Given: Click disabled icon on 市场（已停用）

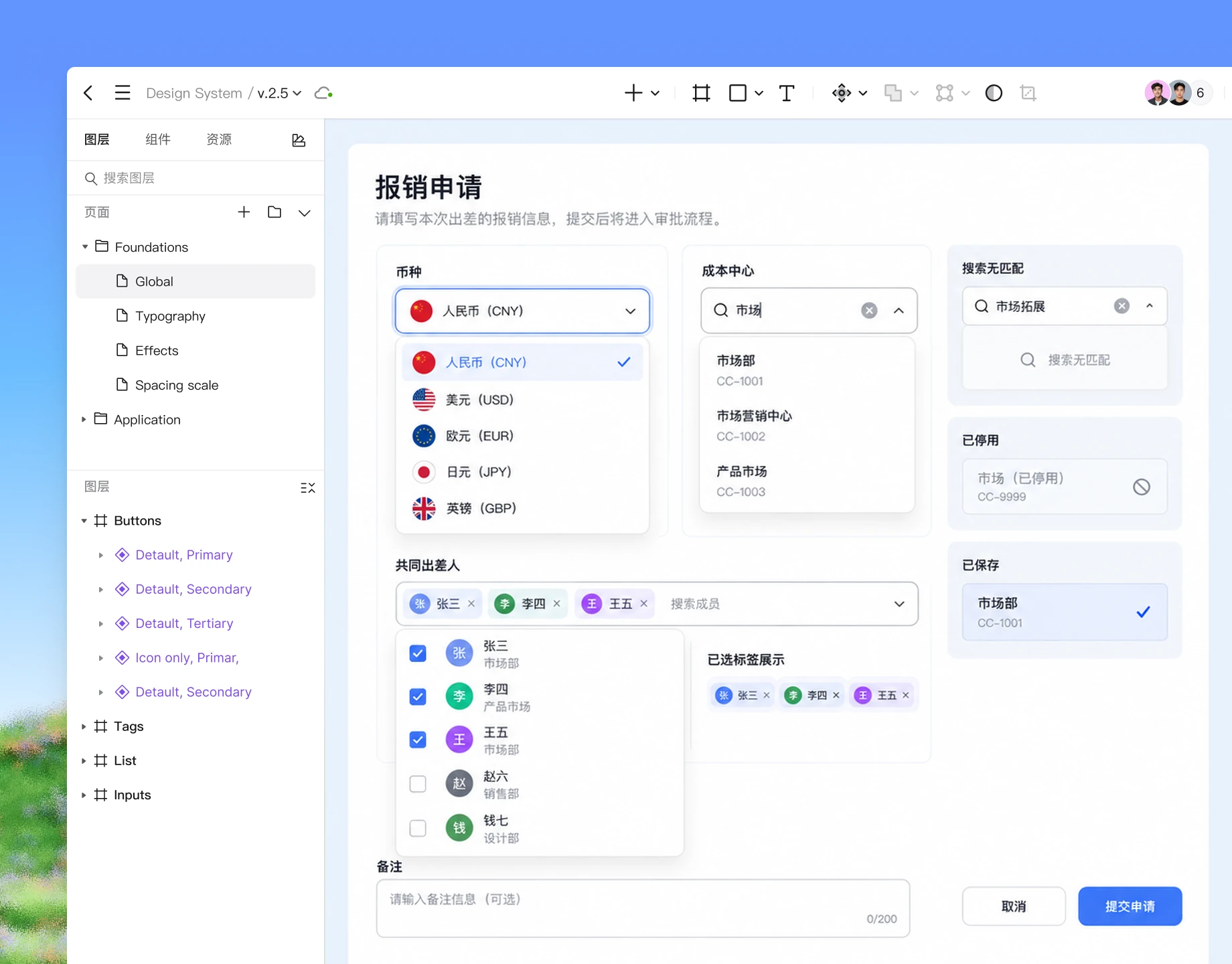Looking at the screenshot, I should tap(1142, 487).
